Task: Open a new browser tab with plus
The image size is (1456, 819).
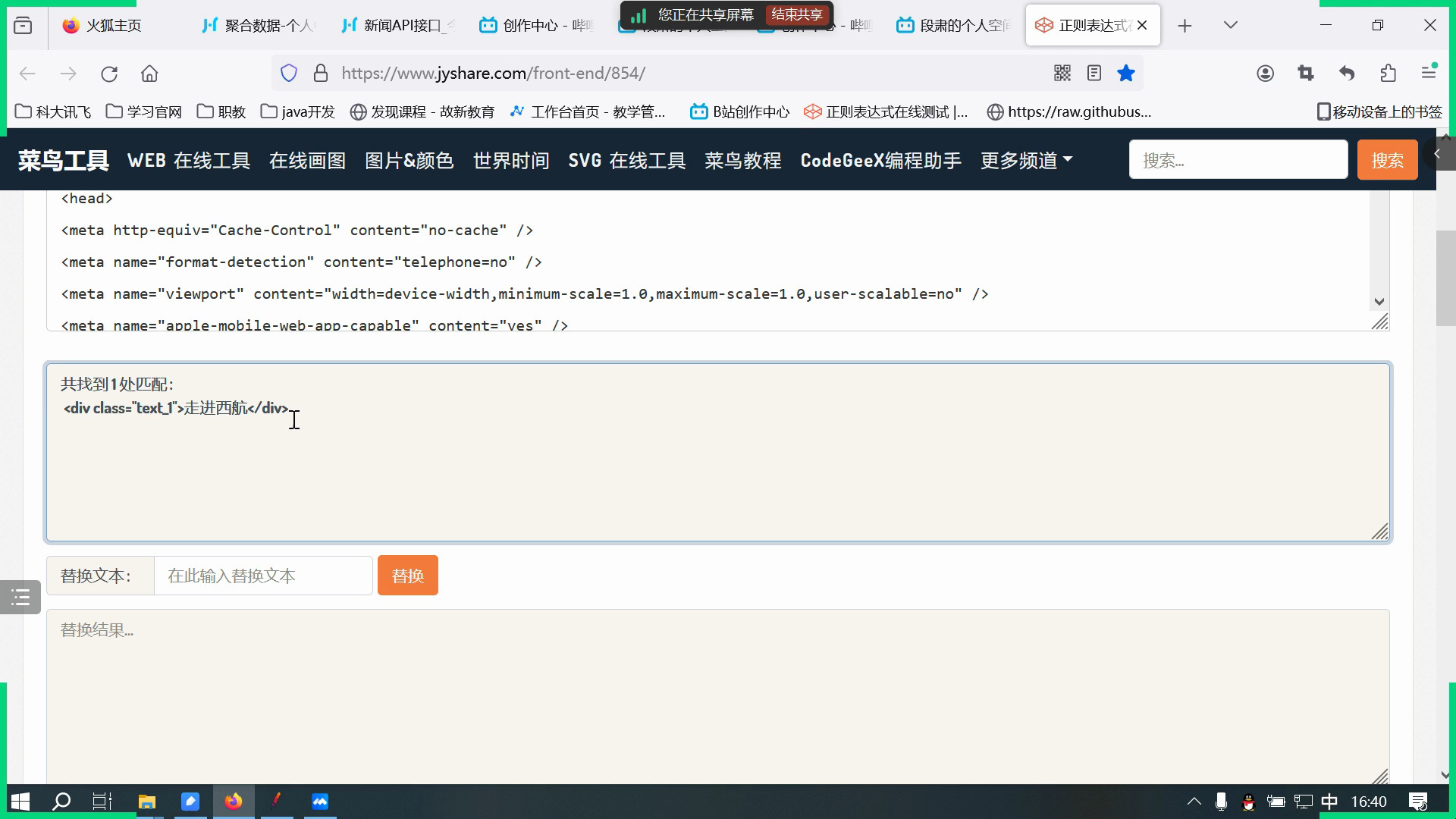Action: (x=1185, y=26)
